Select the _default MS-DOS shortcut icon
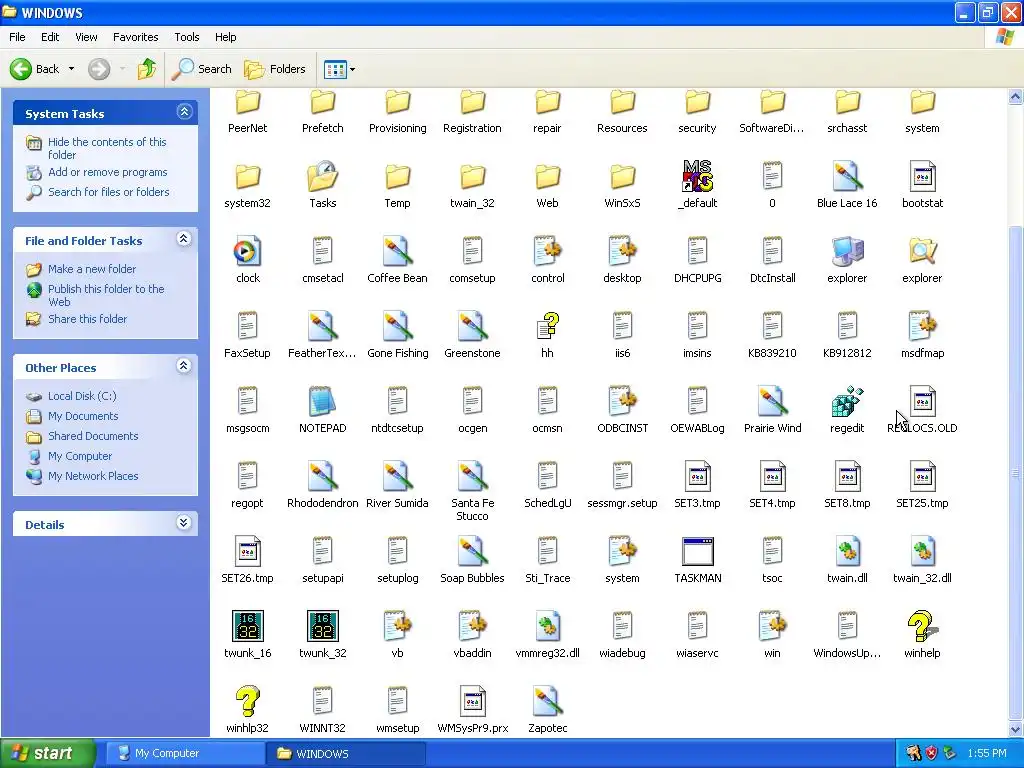Viewport: 1024px width, 768px height. click(x=697, y=176)
